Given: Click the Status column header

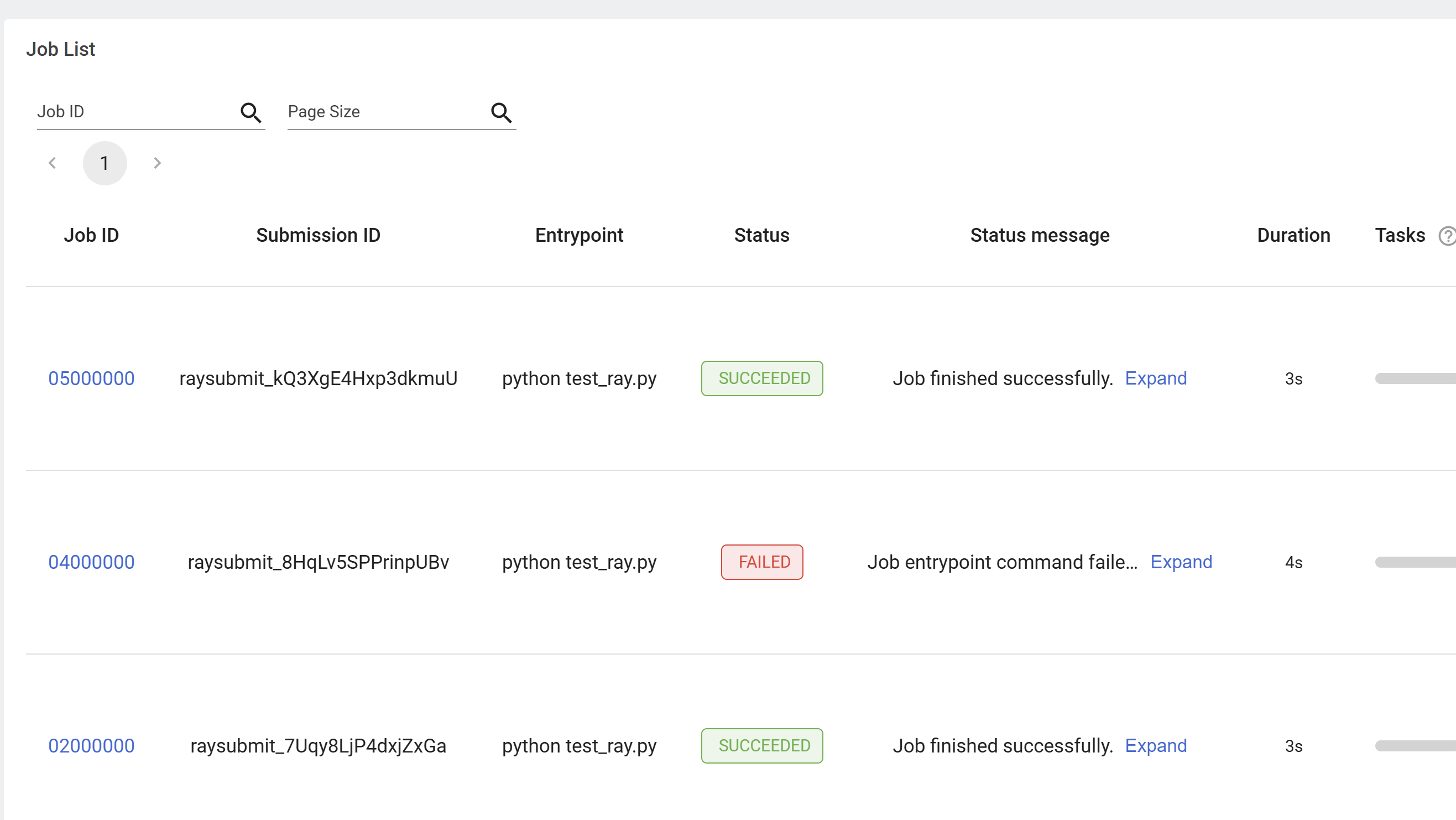Looking at the screenshot, I should (761, 235).
